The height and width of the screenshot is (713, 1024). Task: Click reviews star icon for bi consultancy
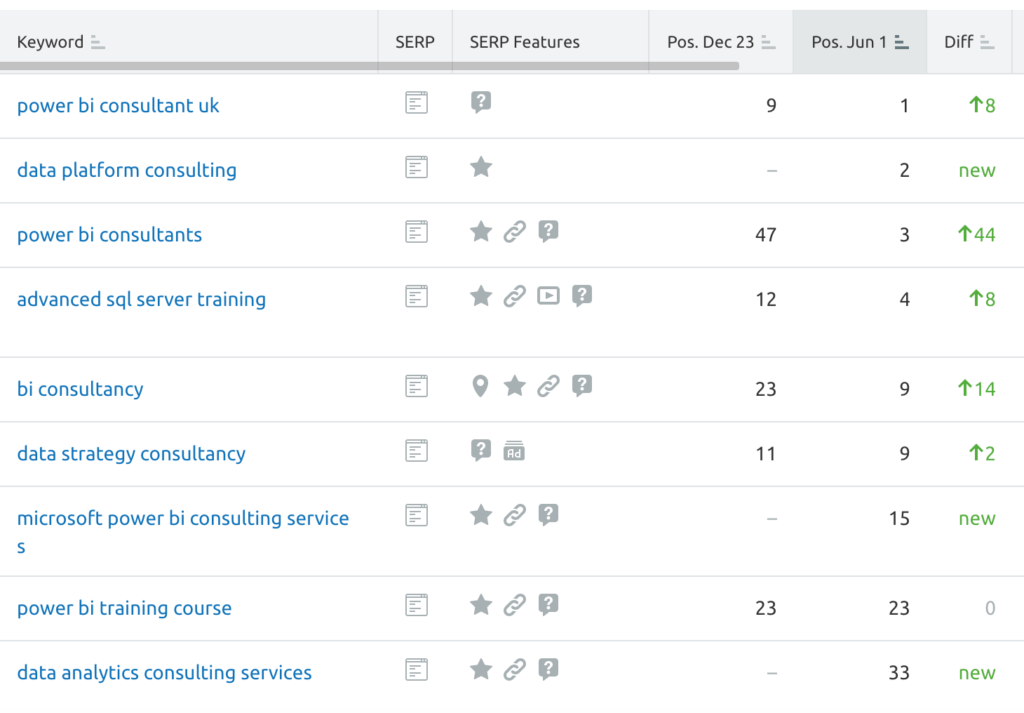515,385
